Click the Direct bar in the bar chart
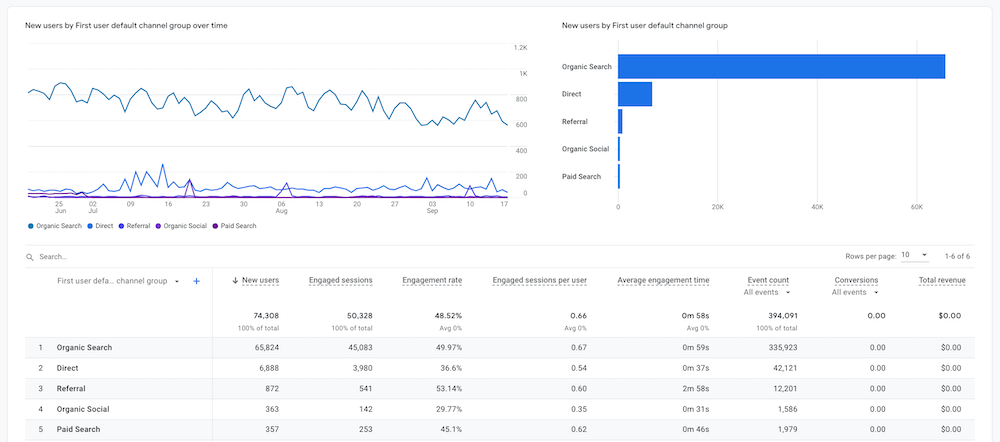This screenshot has width=1000, height=442. 635,94
